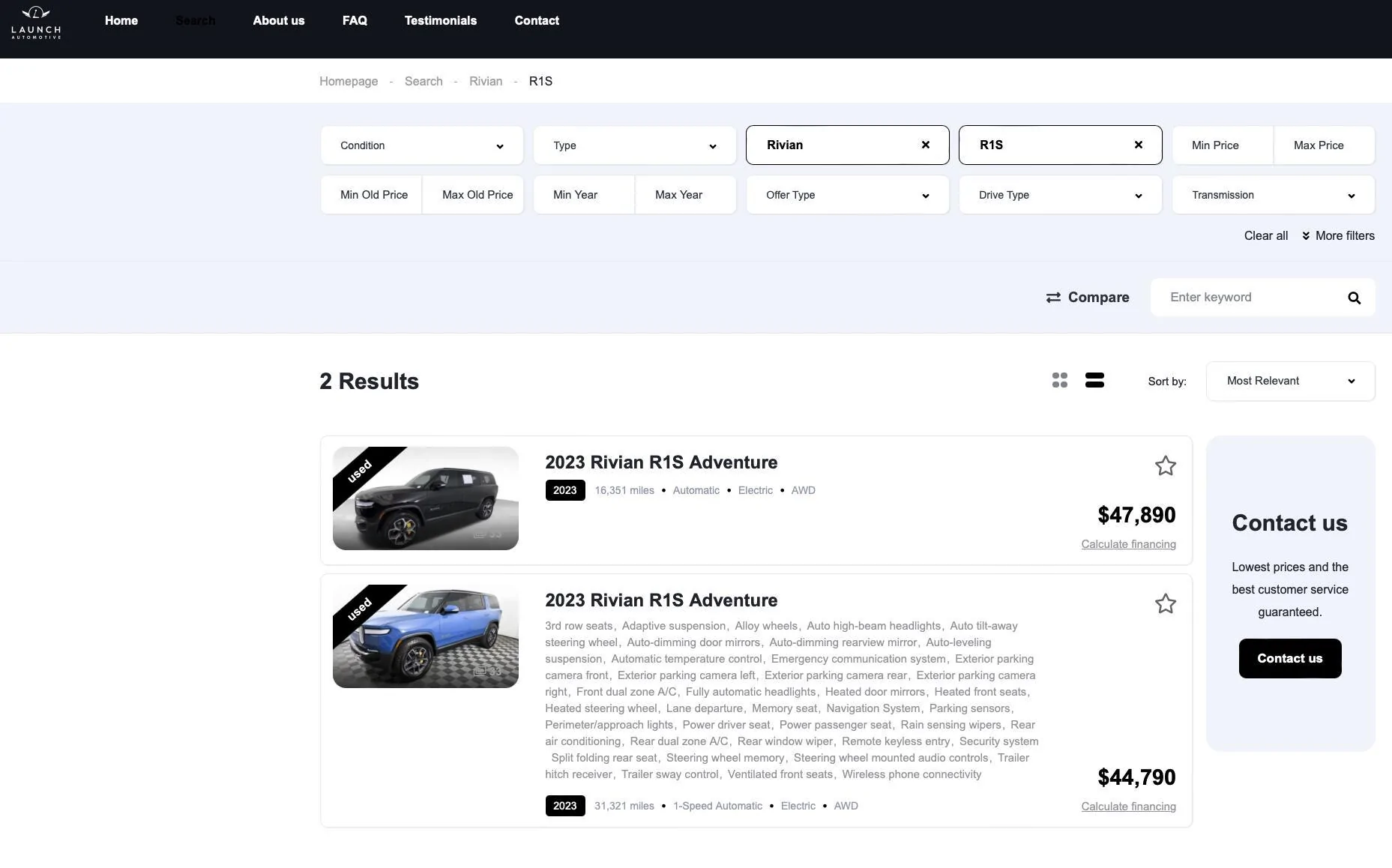Click the Launch Automotive logo
Image resolution: width=1392 pixels, height=868 pixels.
(36, 22)
